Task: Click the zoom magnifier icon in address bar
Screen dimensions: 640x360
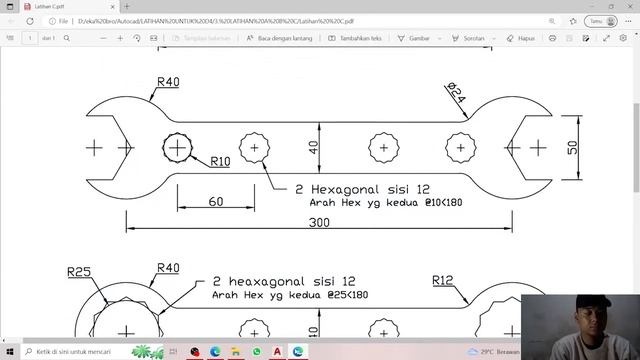Action: (552, 21)
